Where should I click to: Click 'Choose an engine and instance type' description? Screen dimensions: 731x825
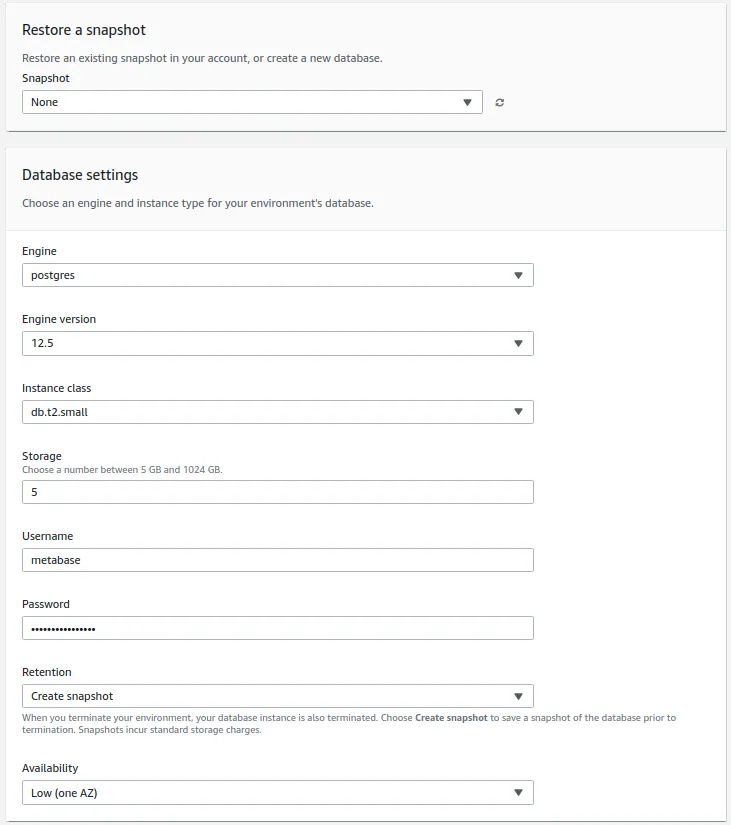(198, 203)
